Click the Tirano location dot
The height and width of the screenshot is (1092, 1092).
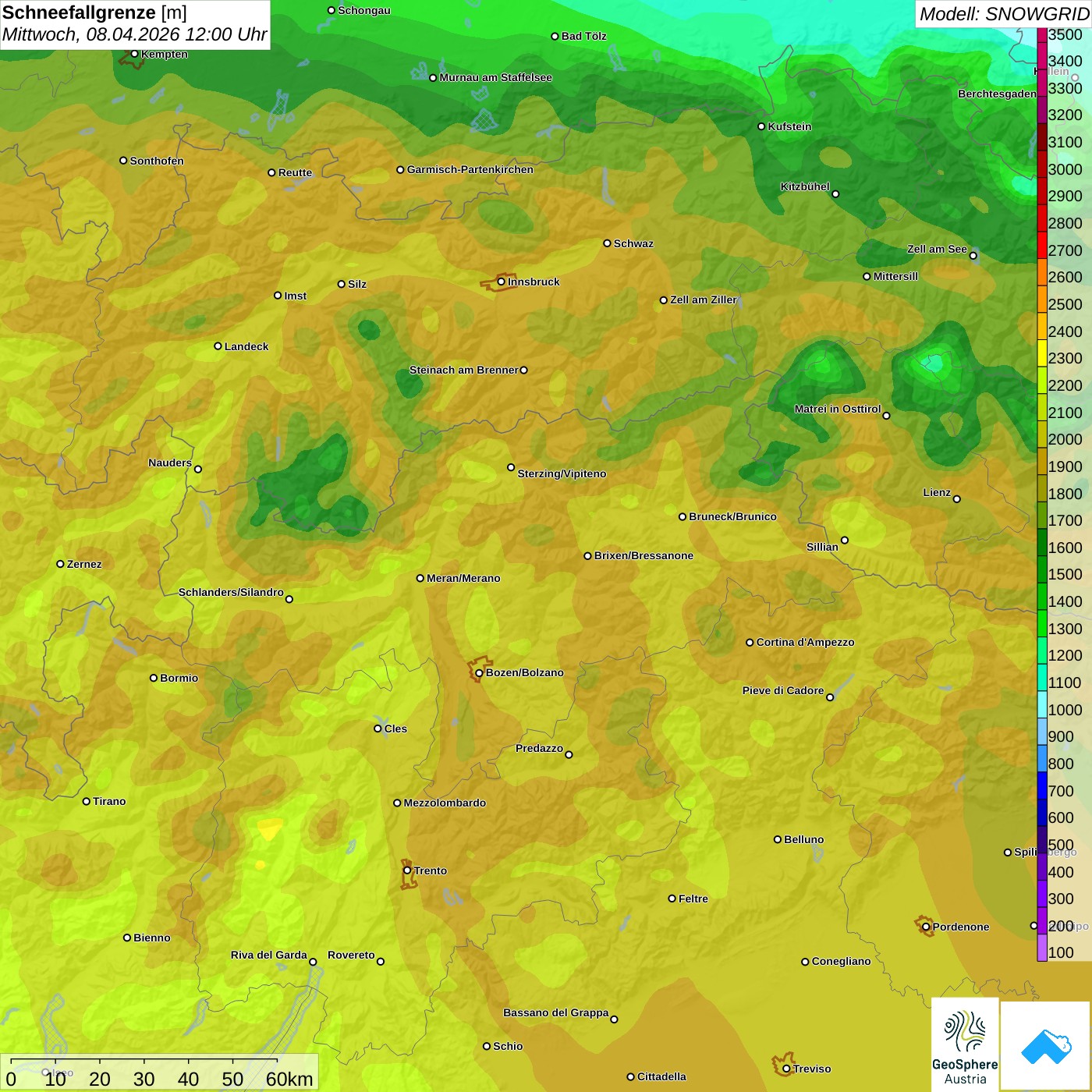point(87,801)
